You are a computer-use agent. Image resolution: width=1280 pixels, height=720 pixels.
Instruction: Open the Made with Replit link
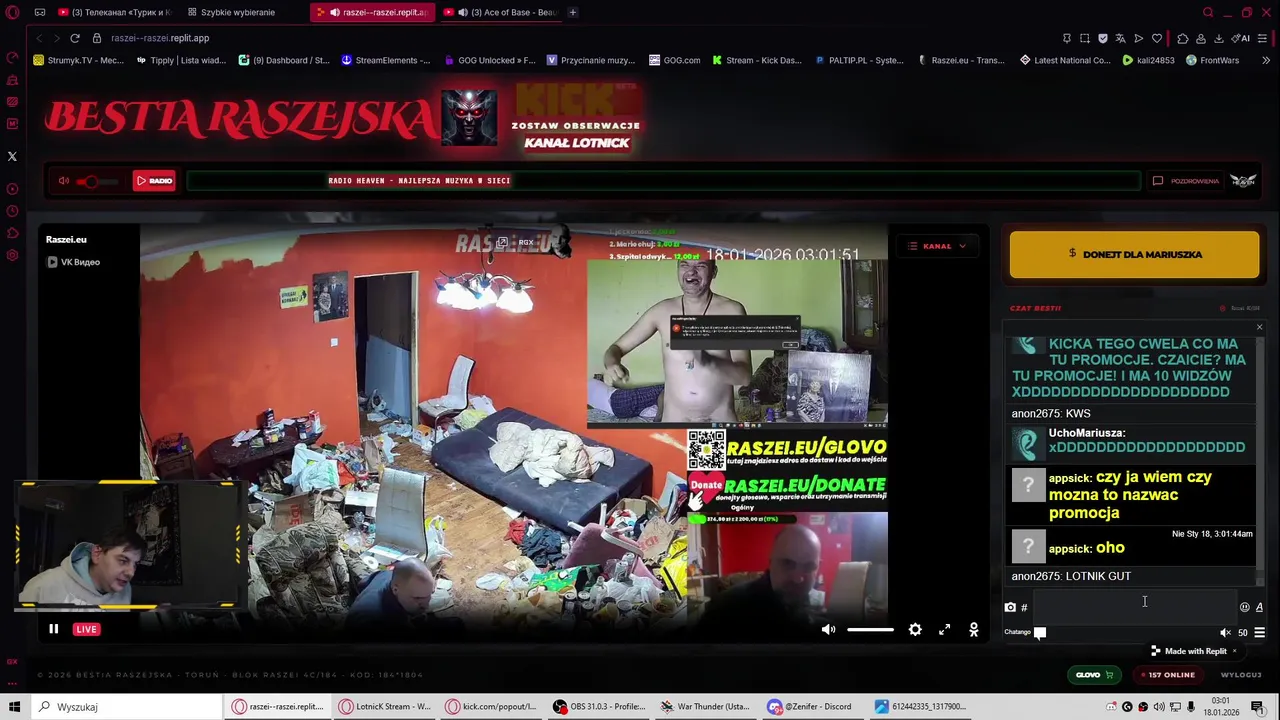coord(1188,651)
